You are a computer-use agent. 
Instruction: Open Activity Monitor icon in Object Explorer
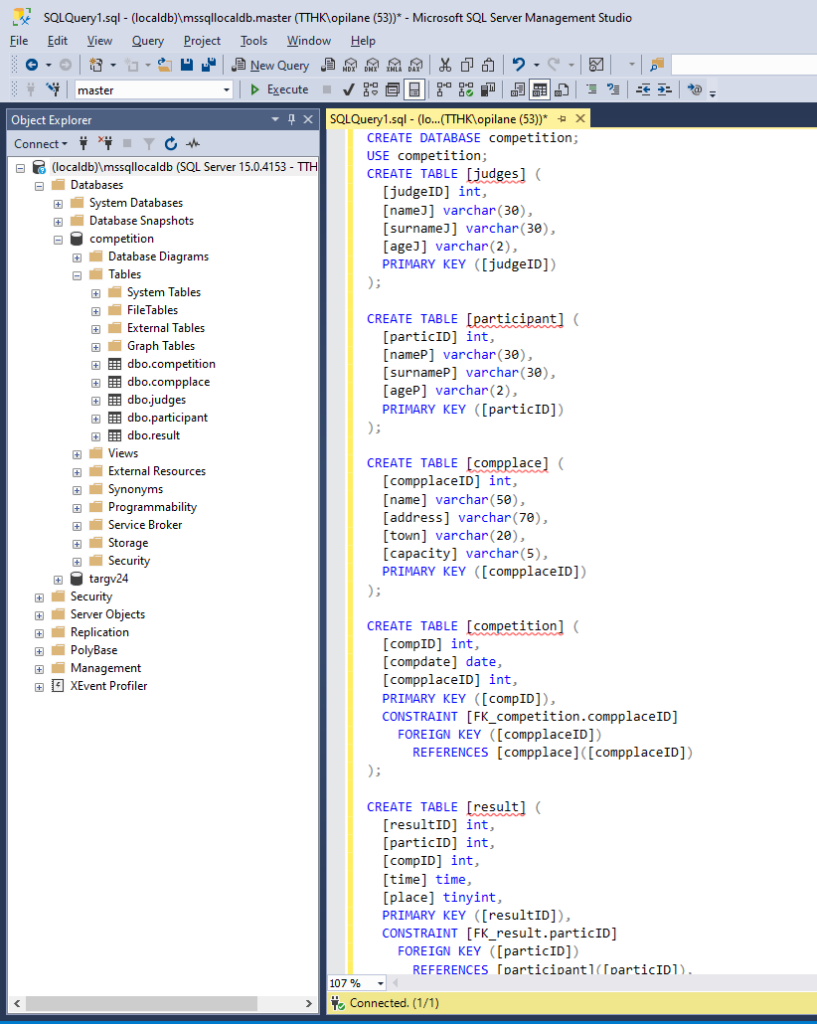tap(192, 144)
